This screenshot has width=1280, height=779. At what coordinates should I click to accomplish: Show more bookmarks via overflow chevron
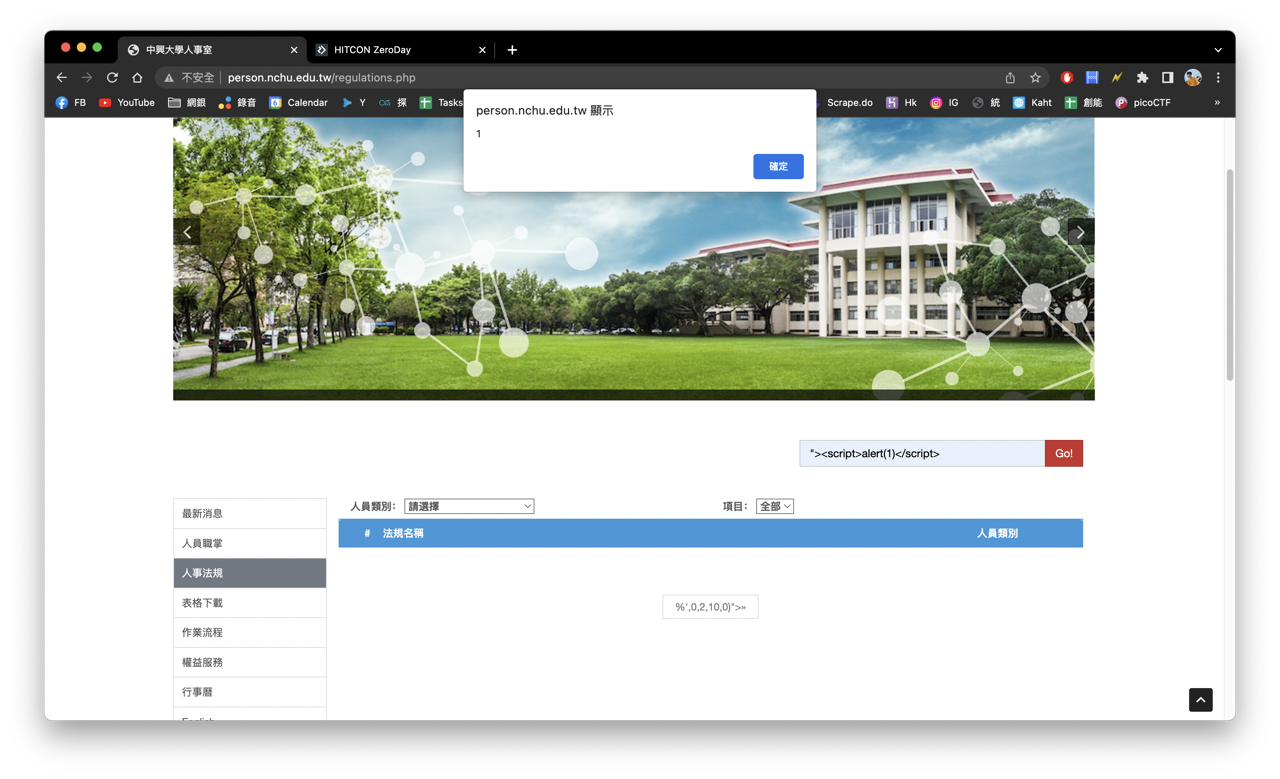[1217, 102]
